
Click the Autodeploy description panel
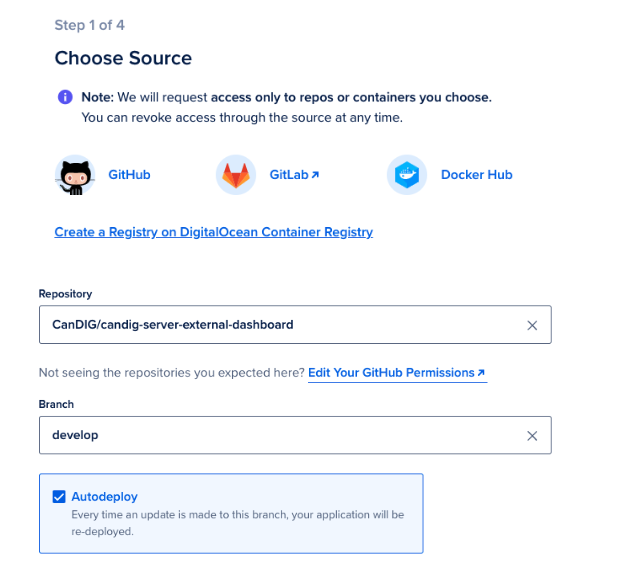[x=231, y=514]
